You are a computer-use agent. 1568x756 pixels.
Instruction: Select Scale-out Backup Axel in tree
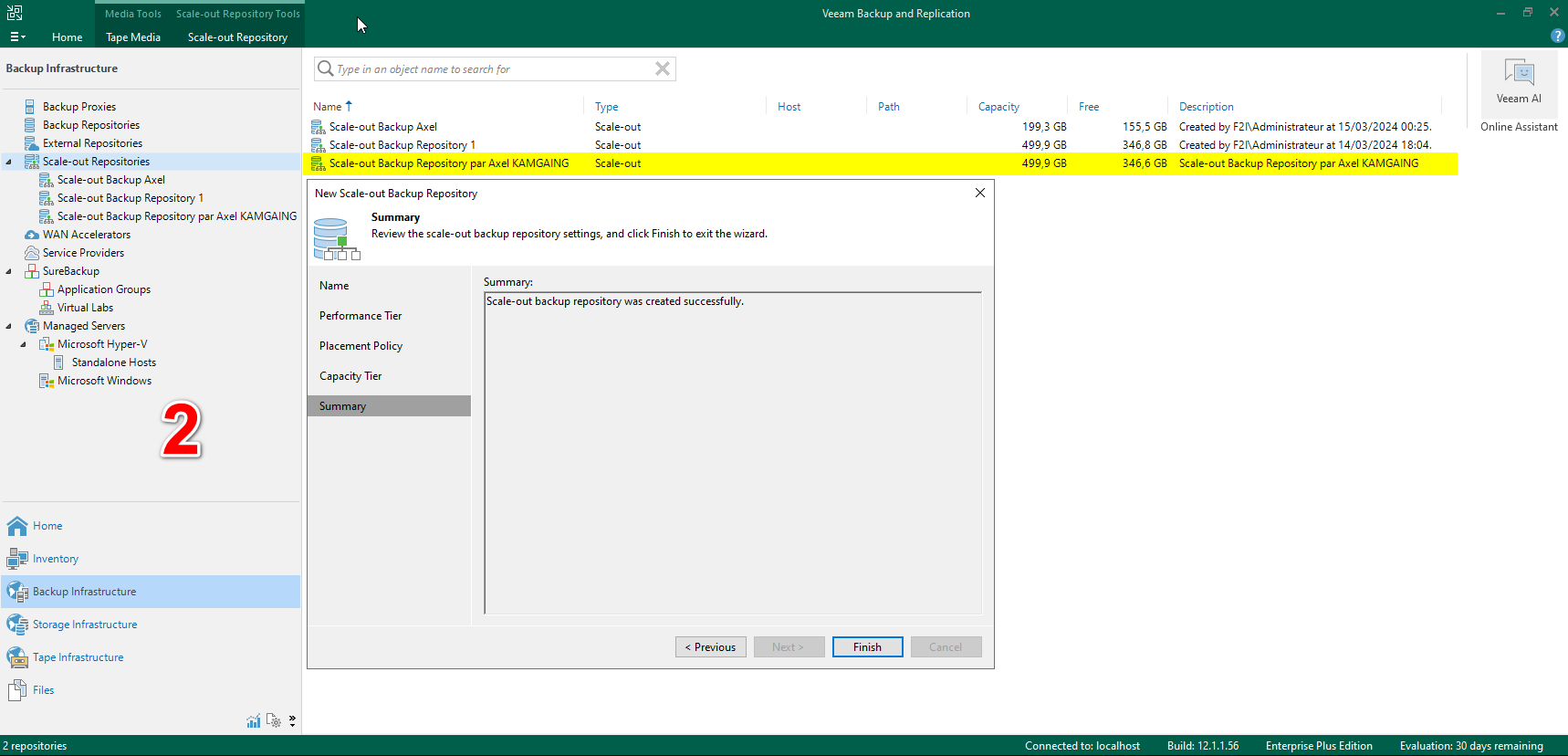coord(111,180)
